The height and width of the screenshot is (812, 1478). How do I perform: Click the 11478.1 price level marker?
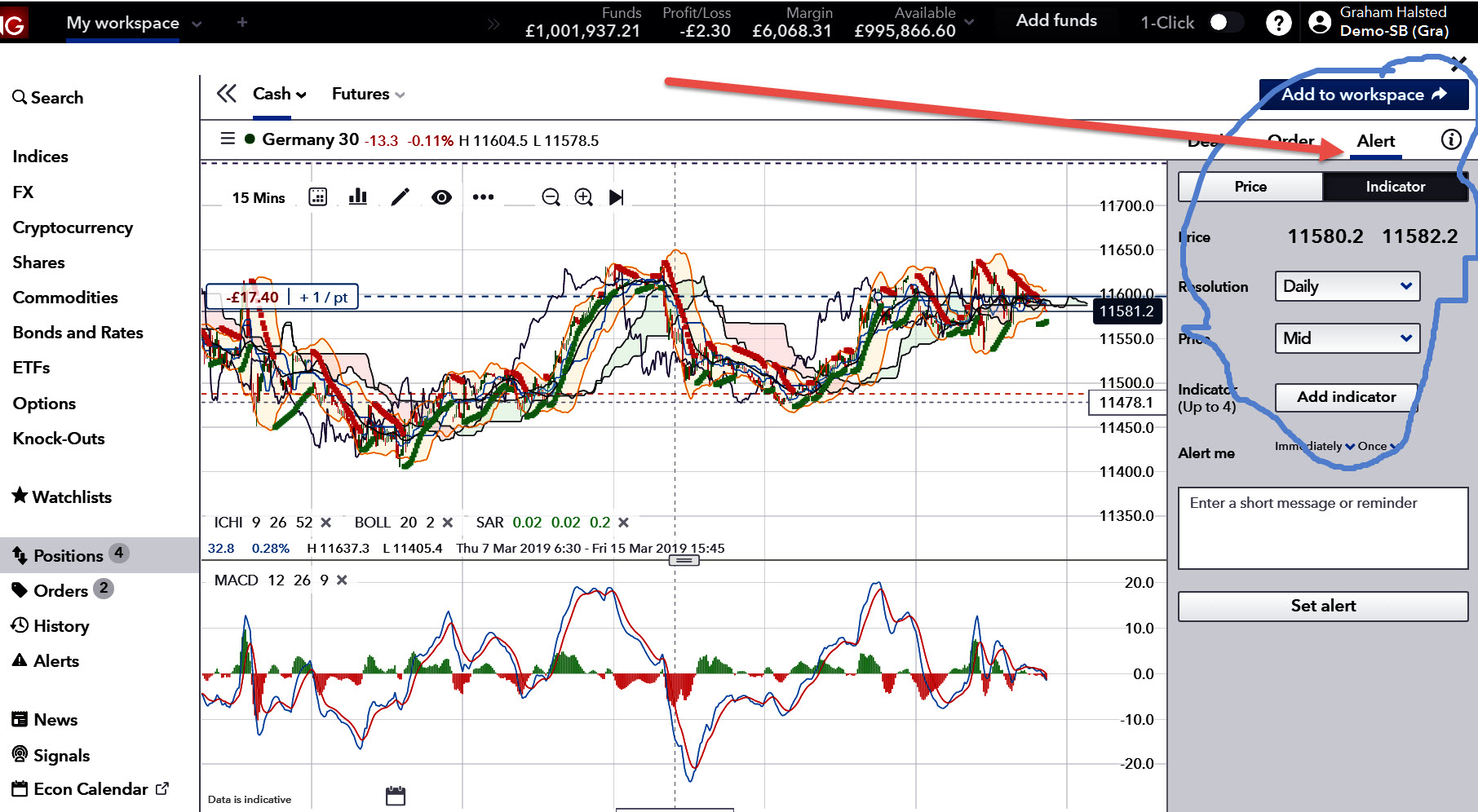1126,402
